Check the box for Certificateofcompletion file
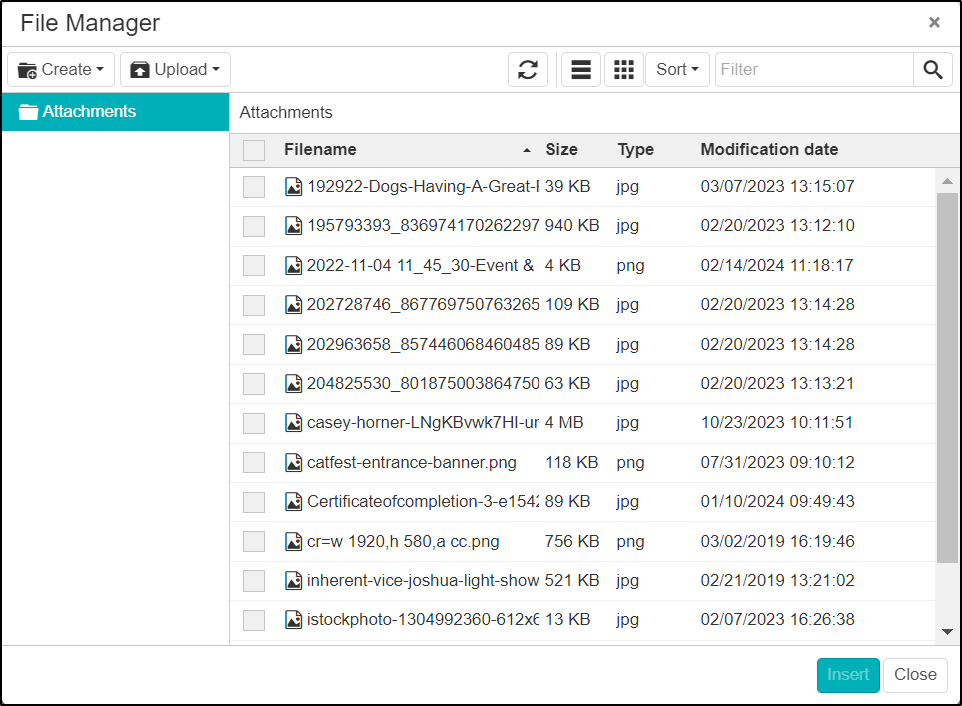Viewport: 962px width, 706px height. (x=254, y=502)
